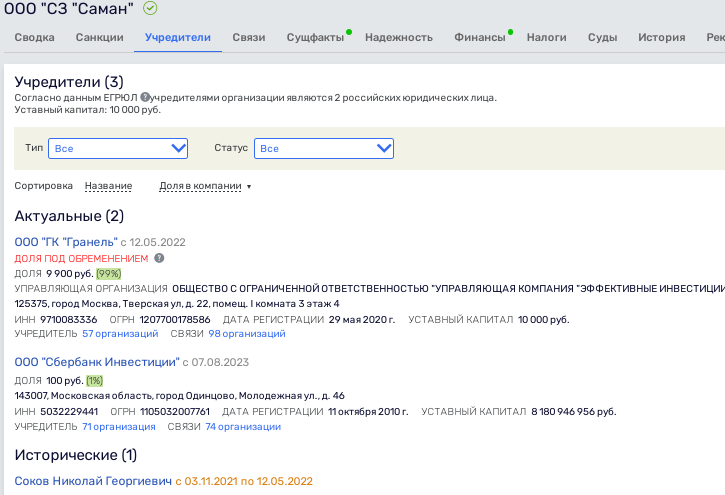Click the Управляющая компания organization name

pos(449,289)
